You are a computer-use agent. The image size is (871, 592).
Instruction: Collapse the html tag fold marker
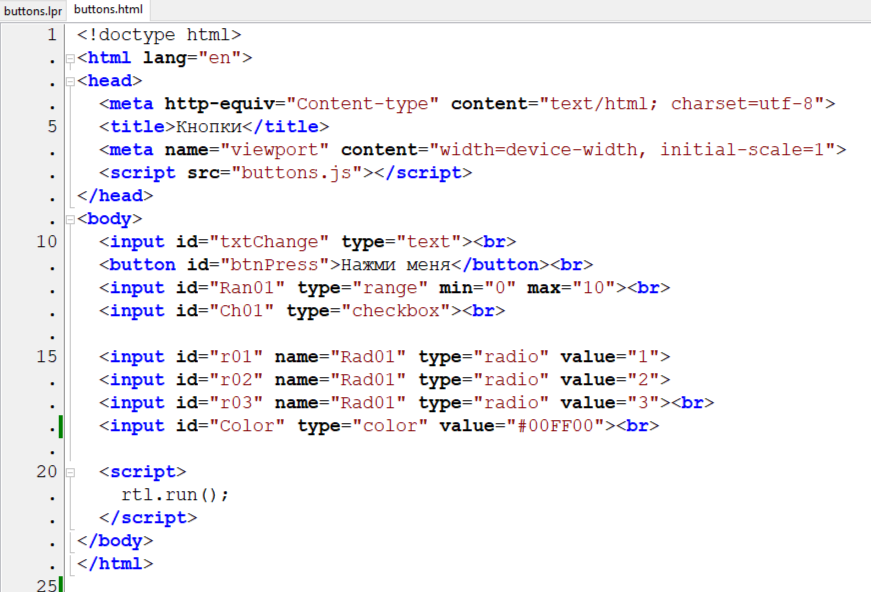[71, 58]
